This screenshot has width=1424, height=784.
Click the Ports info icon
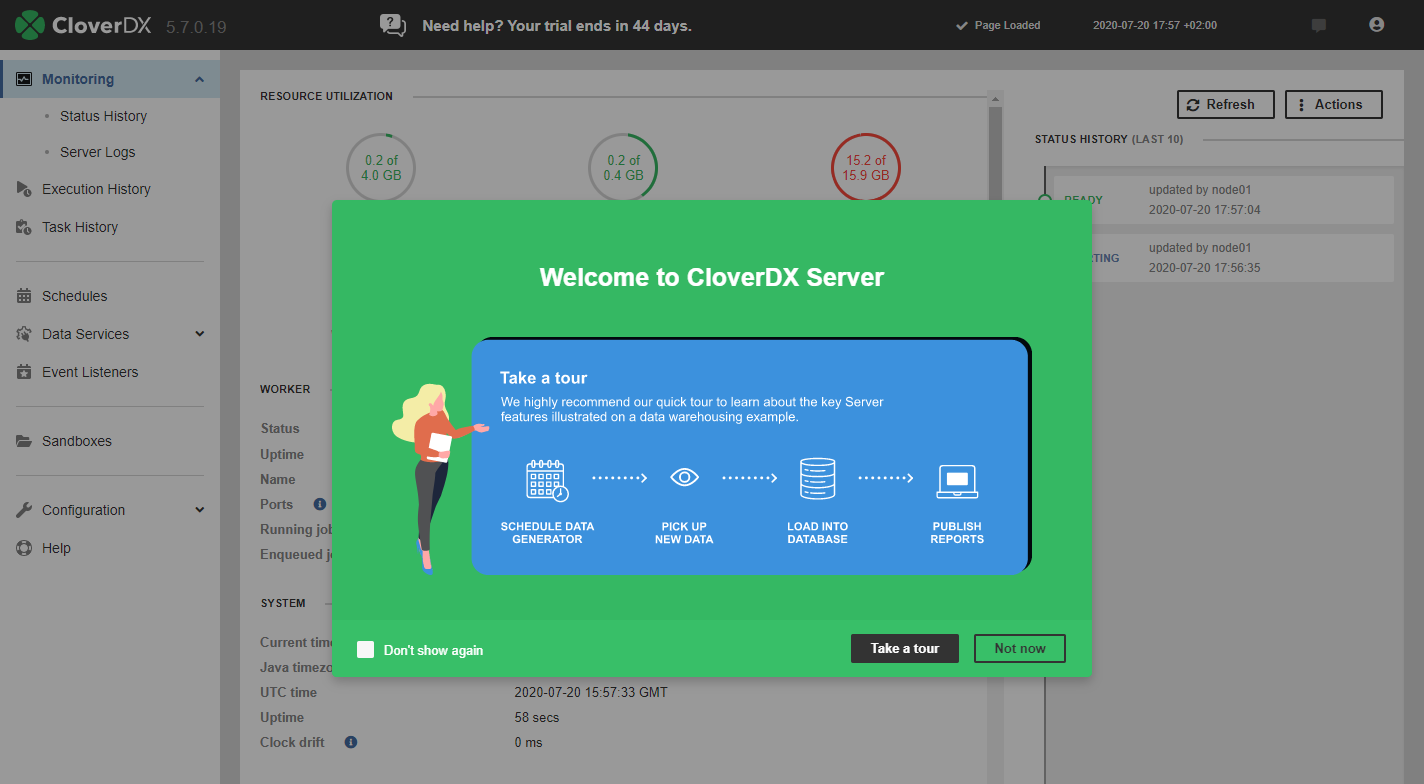pyautogui.click(x=320, y=504)
